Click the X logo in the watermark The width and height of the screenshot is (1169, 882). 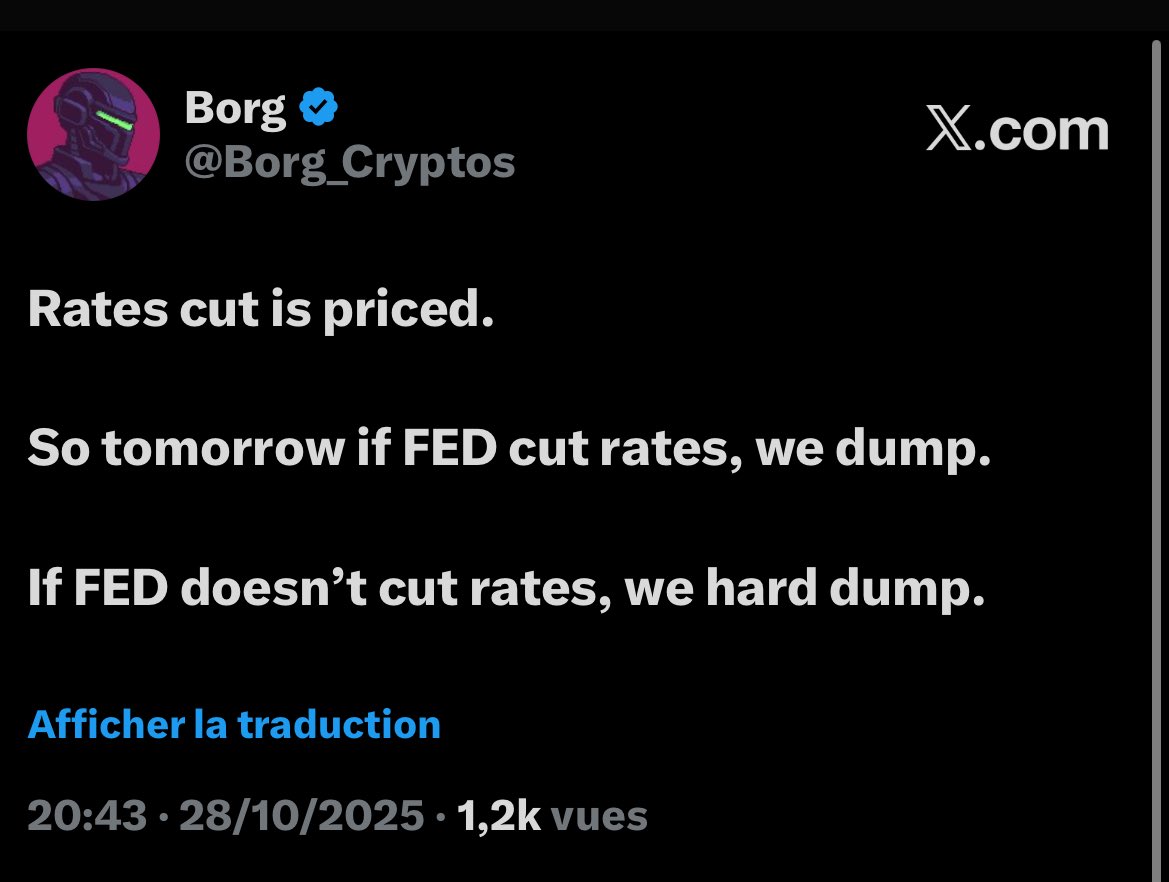[x=946, y=131]
